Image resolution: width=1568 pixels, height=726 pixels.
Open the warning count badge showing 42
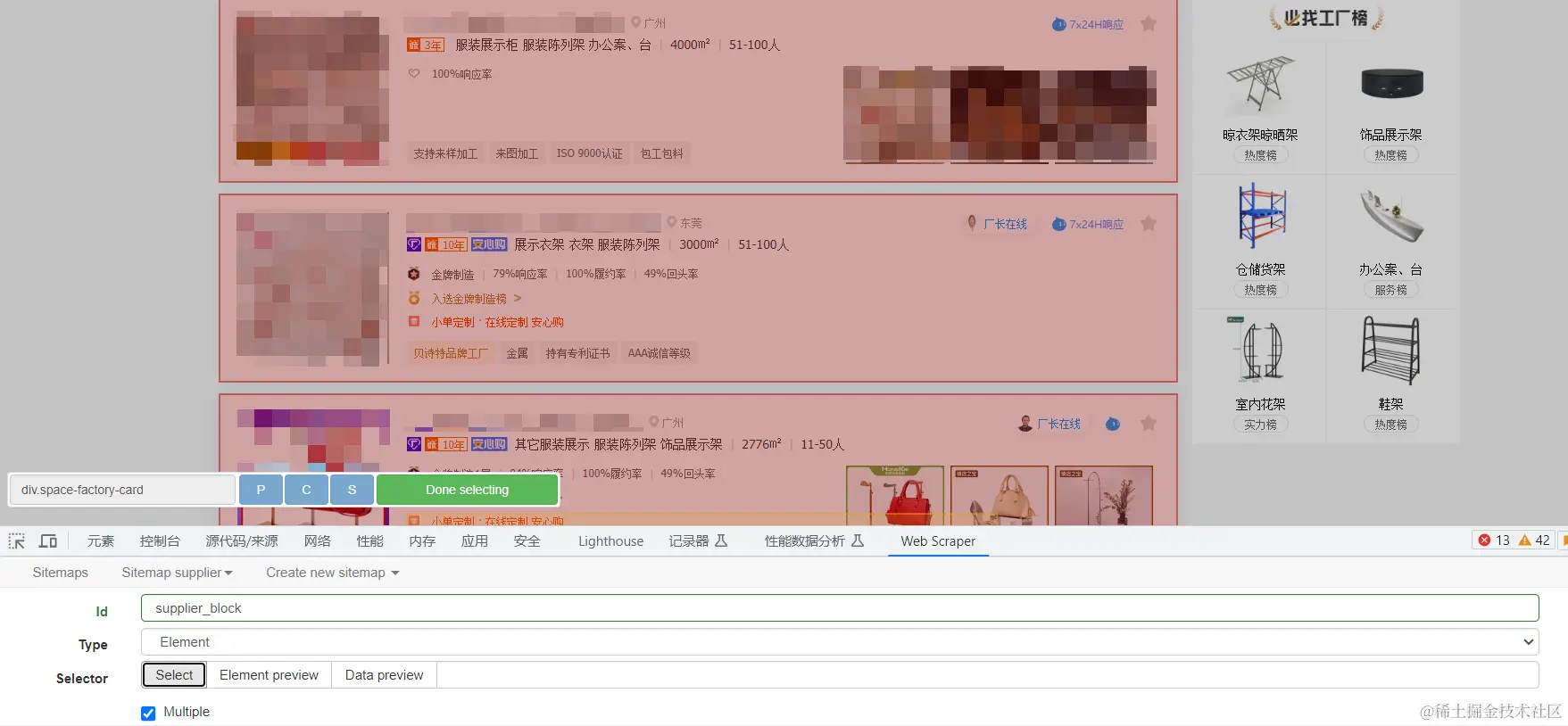[1534, 540]
